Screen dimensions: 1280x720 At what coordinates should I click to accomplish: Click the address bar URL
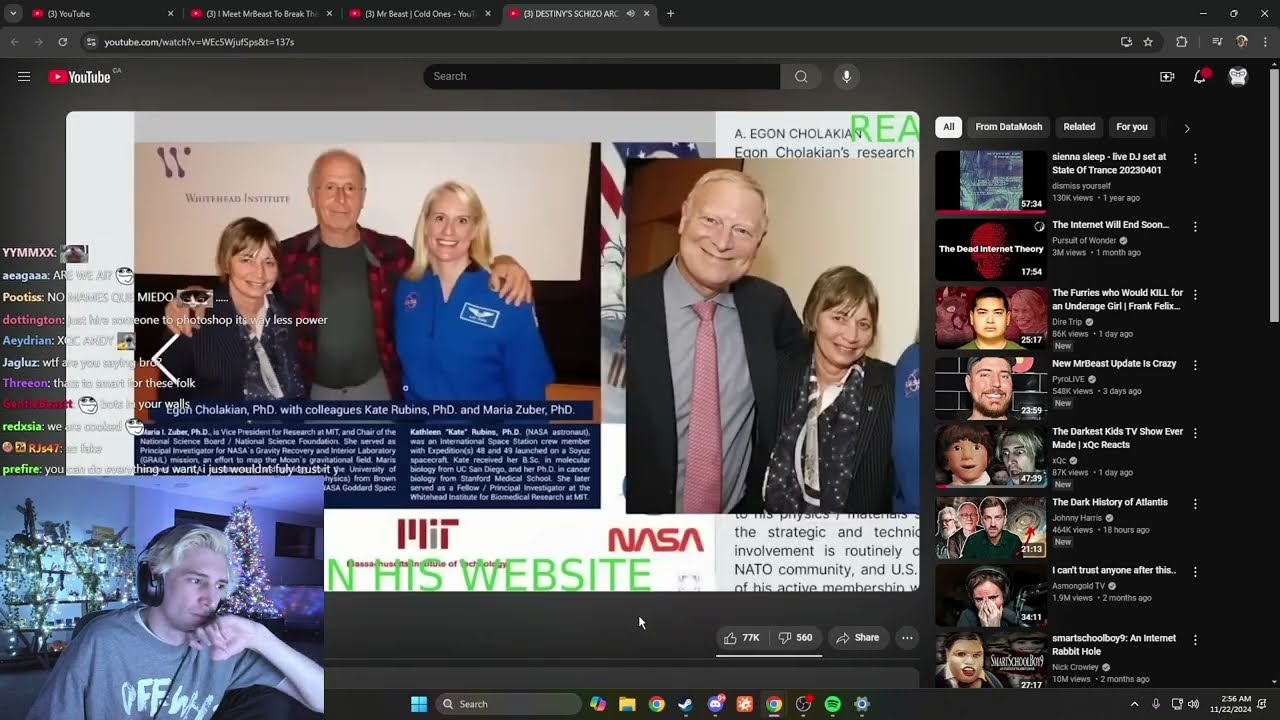click(x=199, y=42)
